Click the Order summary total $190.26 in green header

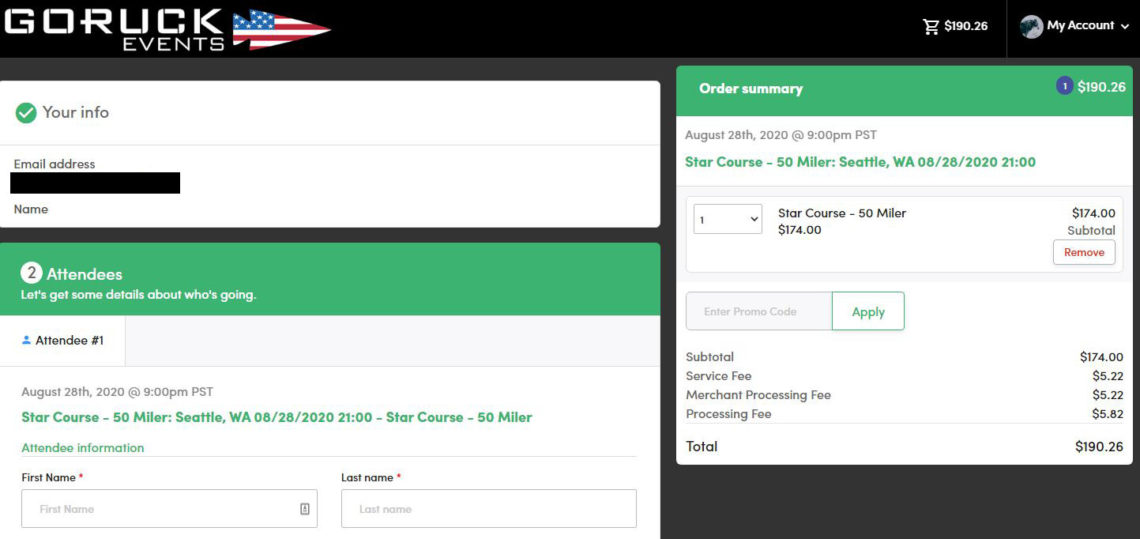pyautogui.click(x=1101, y=87)
